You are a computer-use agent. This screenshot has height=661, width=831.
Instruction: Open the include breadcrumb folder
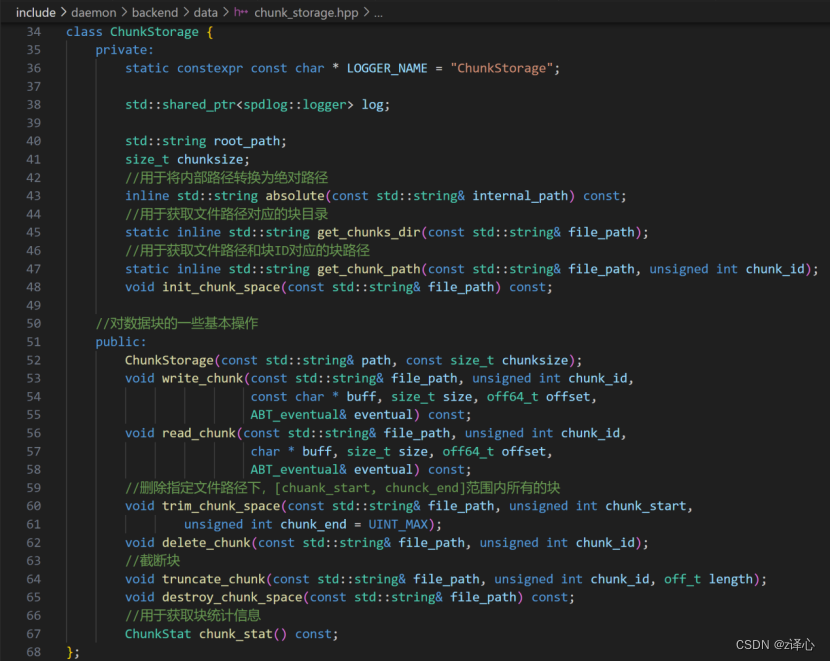coord(35,13)
